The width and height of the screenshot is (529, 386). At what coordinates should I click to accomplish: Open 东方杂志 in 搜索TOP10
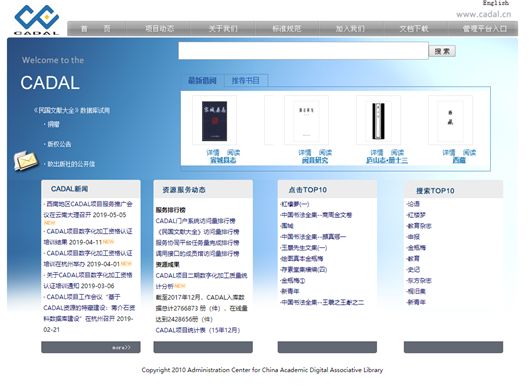tap(419, 280)
